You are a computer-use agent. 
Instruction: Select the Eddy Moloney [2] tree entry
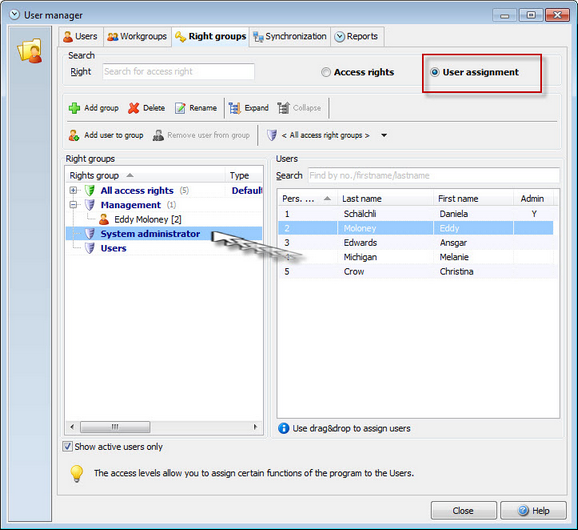point(148,219)
